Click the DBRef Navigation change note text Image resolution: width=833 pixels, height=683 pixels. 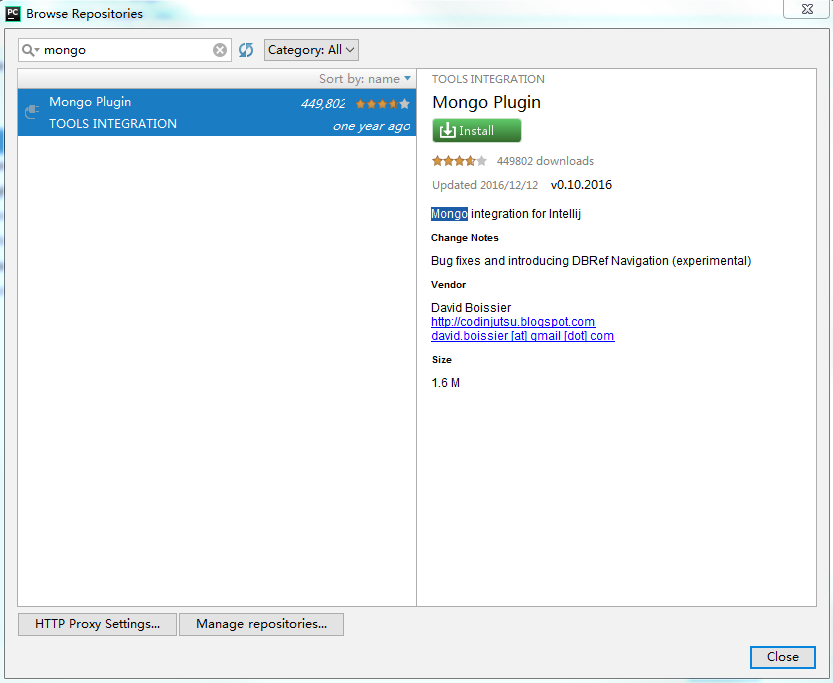pyautogui.click(x=591, y=261)
